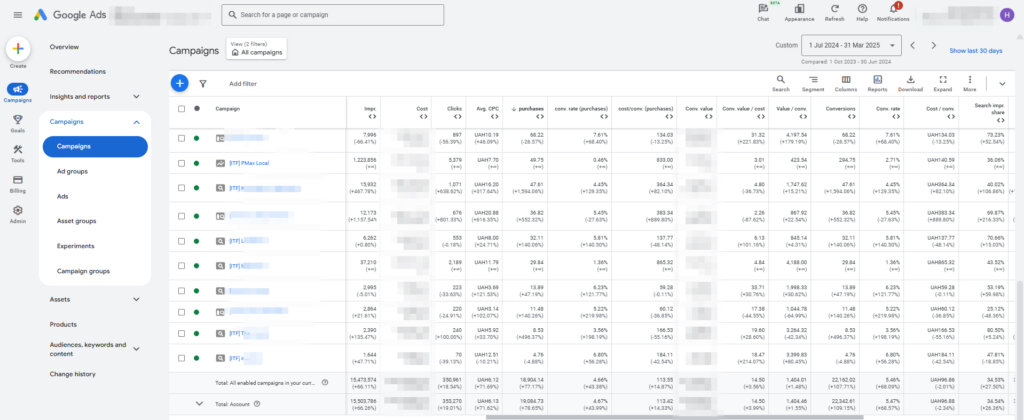Screen dimensions: 1024x420
Task: Open Recommendations page from sidebar
Action: (77, 72)
